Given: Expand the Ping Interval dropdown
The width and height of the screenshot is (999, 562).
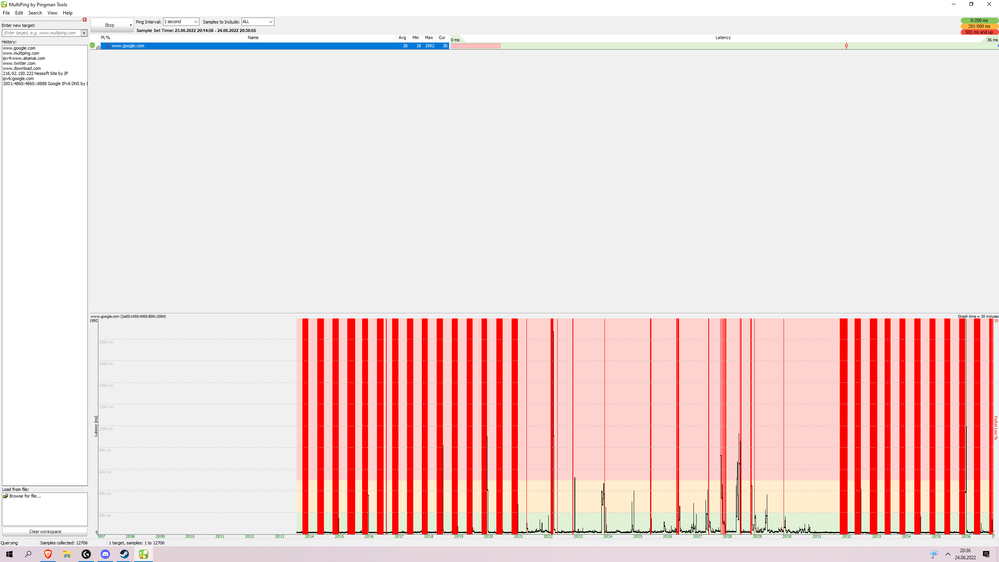Looking at the screenshot, I should (x=181, y=22).
